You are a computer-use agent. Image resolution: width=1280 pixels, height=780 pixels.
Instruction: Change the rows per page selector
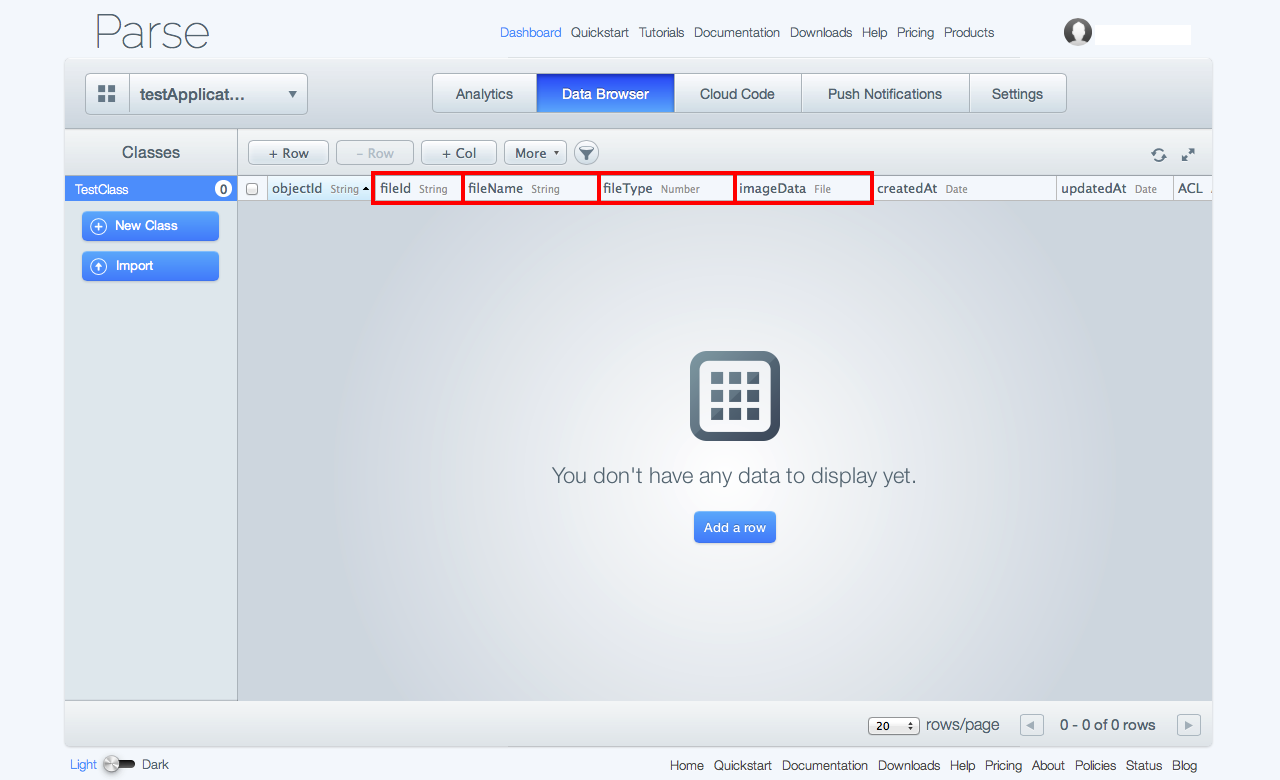pyautogui.click(x=894, y=726)
